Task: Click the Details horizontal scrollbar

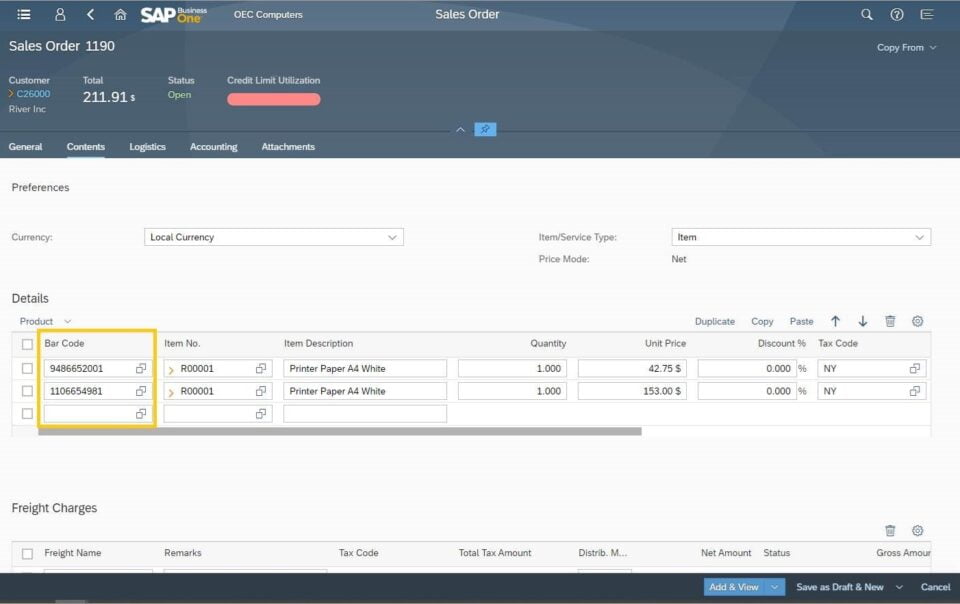Action: click(x=340, y=431)
